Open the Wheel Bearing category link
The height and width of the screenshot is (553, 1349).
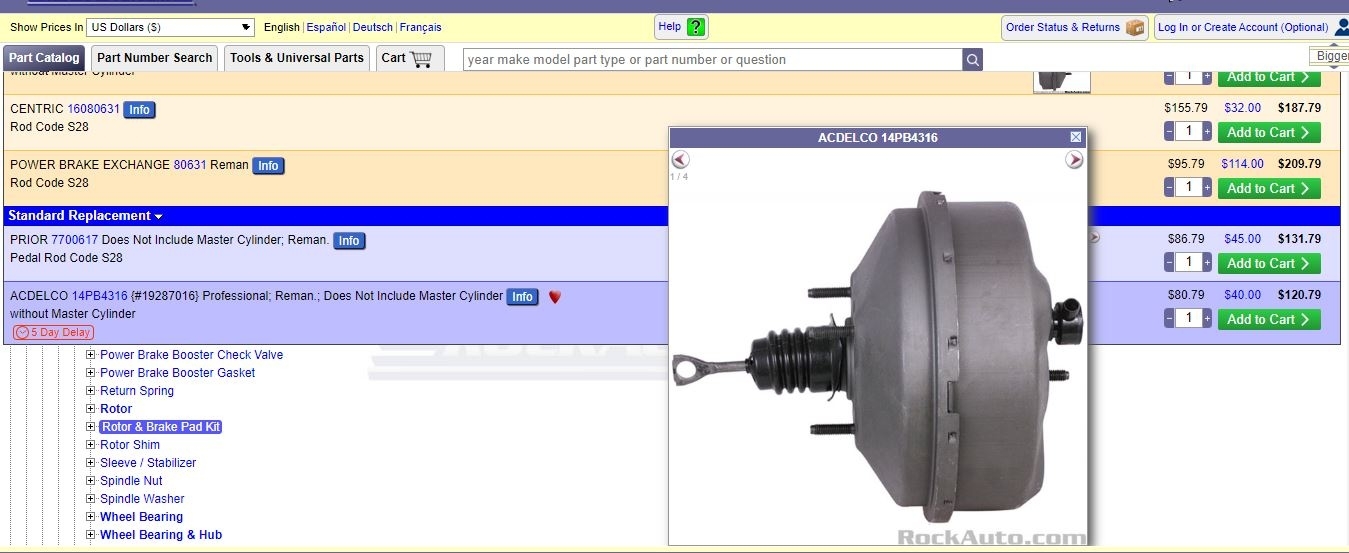click(x=141, y=517)
